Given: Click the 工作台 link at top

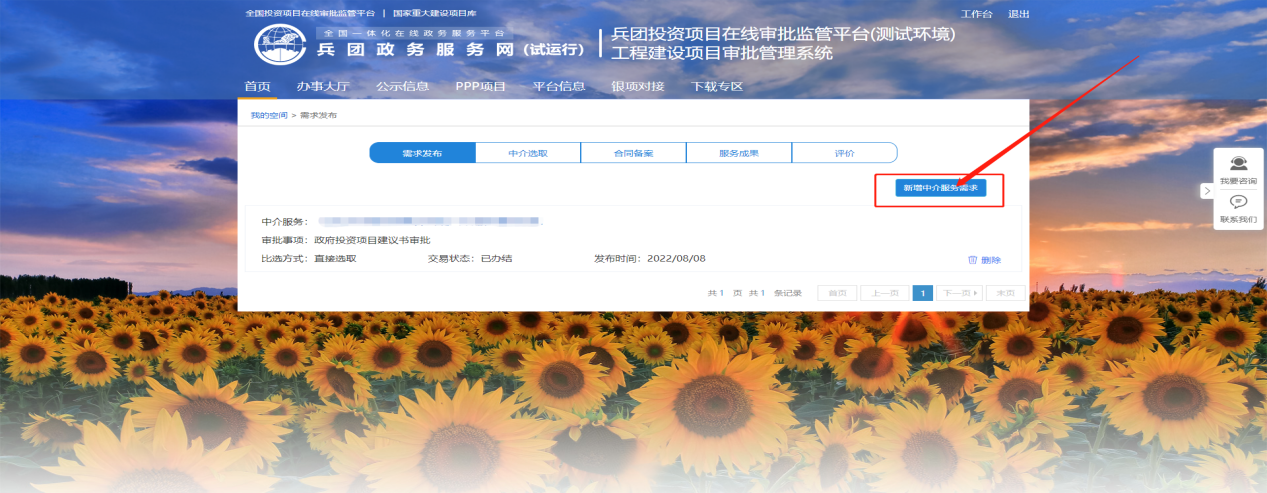Looking at the screenshot, I should (x=976, y=14).
